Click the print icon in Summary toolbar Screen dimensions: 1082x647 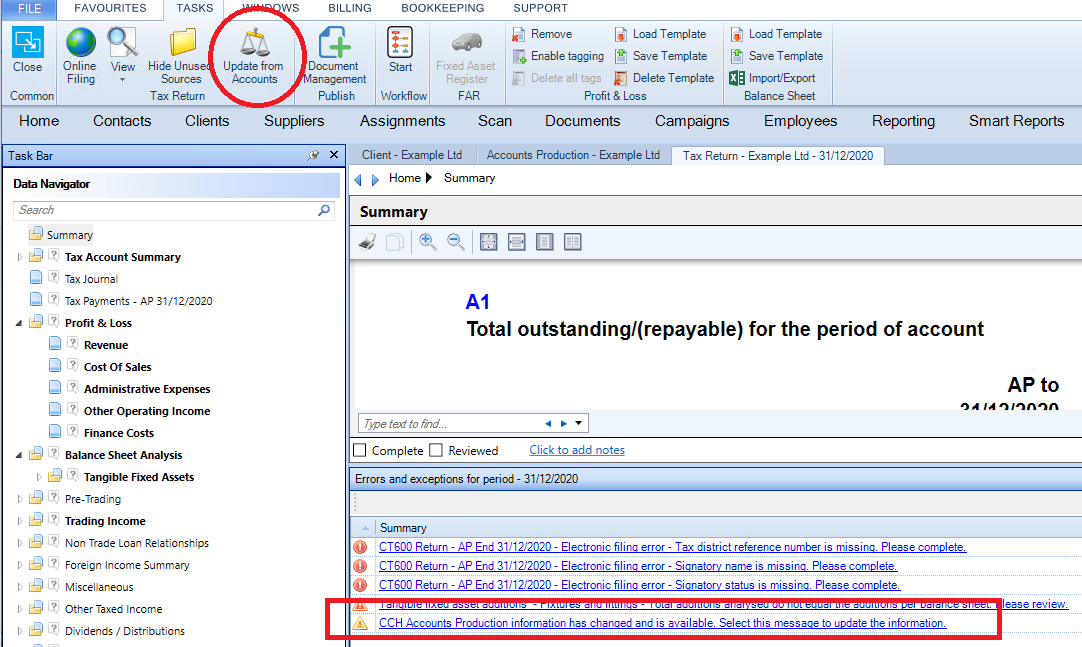tap(368, 242)
